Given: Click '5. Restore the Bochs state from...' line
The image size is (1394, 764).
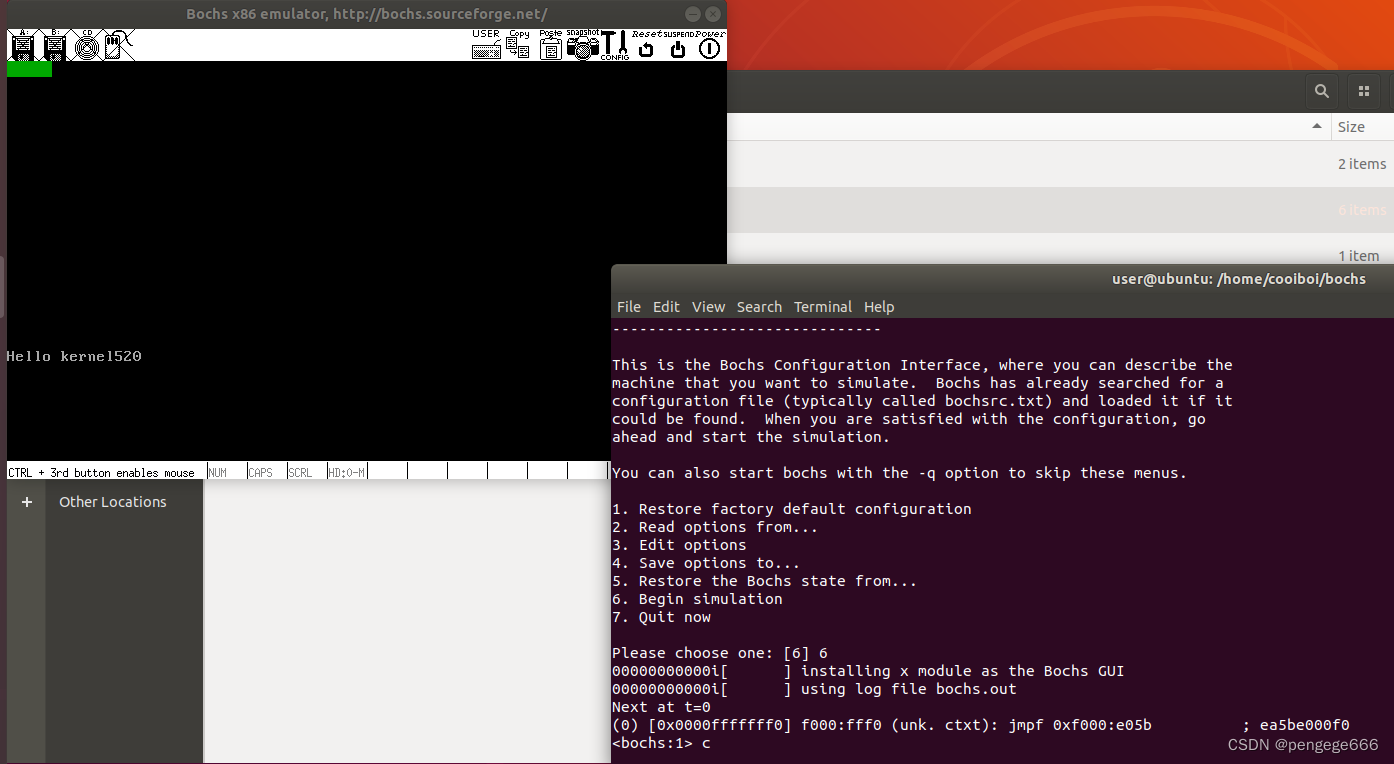Looking at the screenshot, I should point(764,581).
